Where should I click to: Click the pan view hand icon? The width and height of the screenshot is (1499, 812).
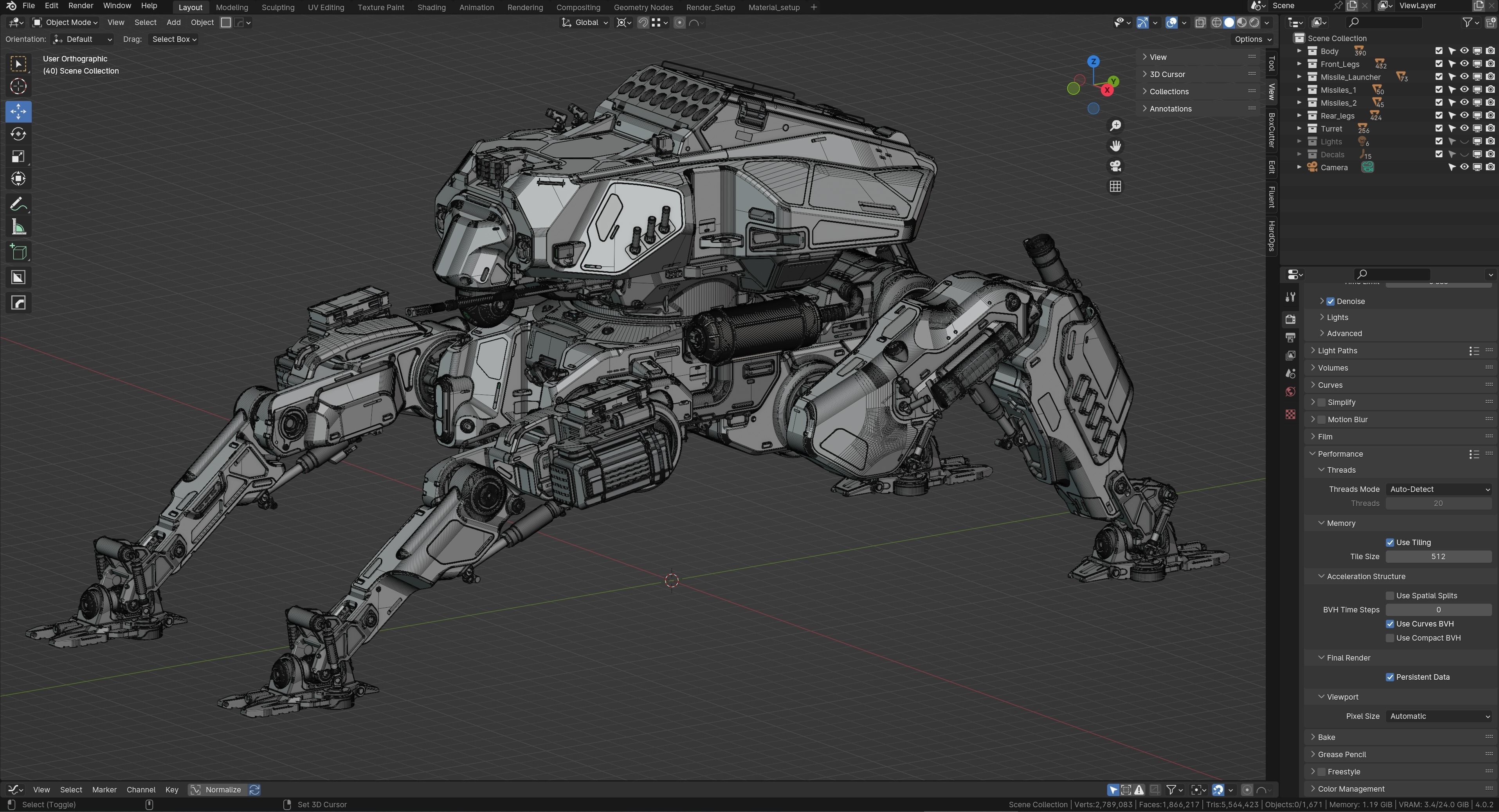click(1115, 146)
